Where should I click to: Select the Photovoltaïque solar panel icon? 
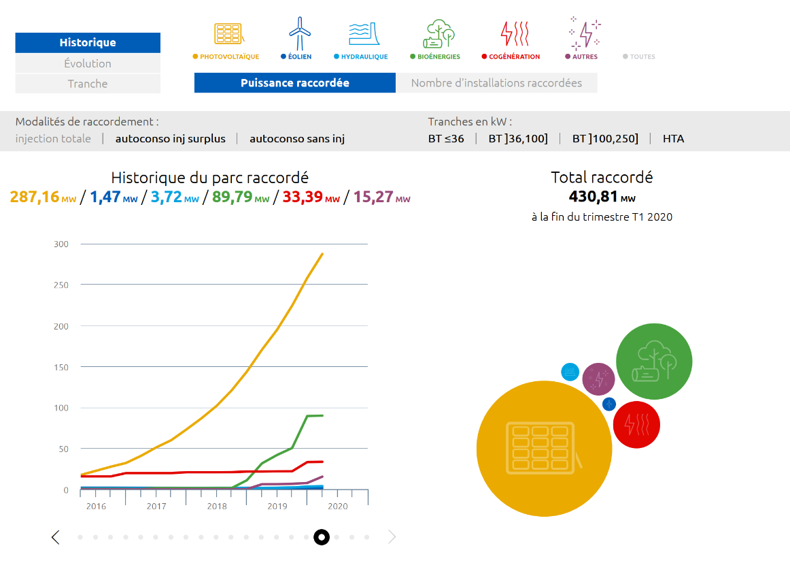click(x=228, y=34)
